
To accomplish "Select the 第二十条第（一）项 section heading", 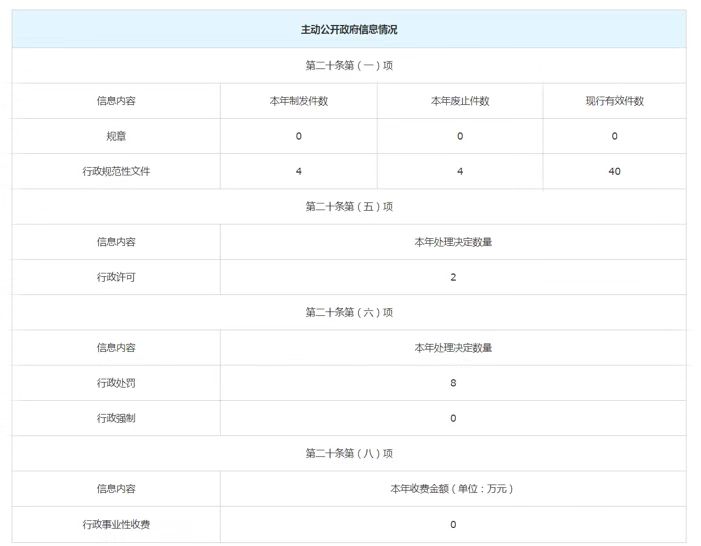I will click(x=349, y=65).
